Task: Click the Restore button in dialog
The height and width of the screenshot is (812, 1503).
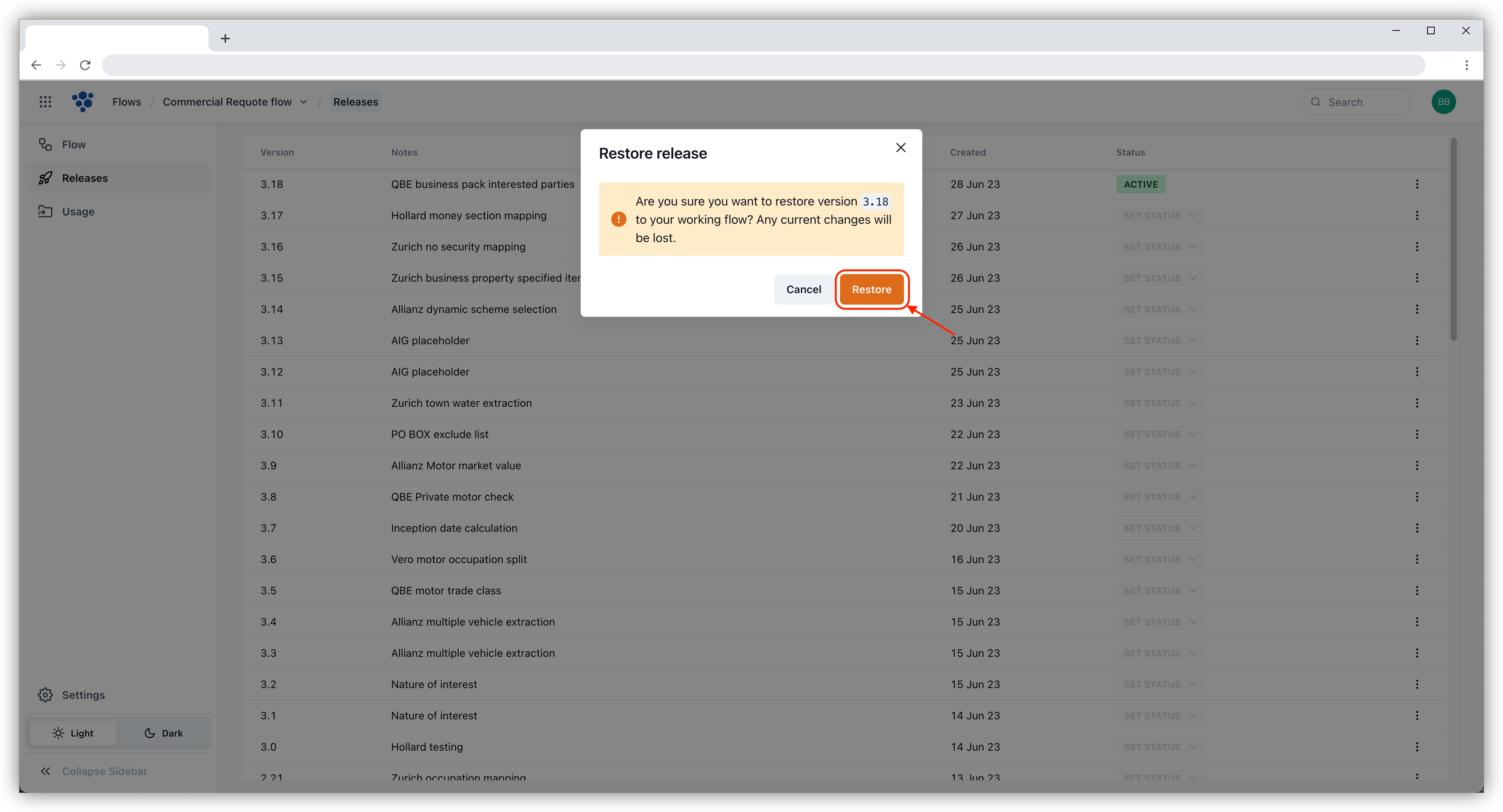Action: (x=871, y=289)
